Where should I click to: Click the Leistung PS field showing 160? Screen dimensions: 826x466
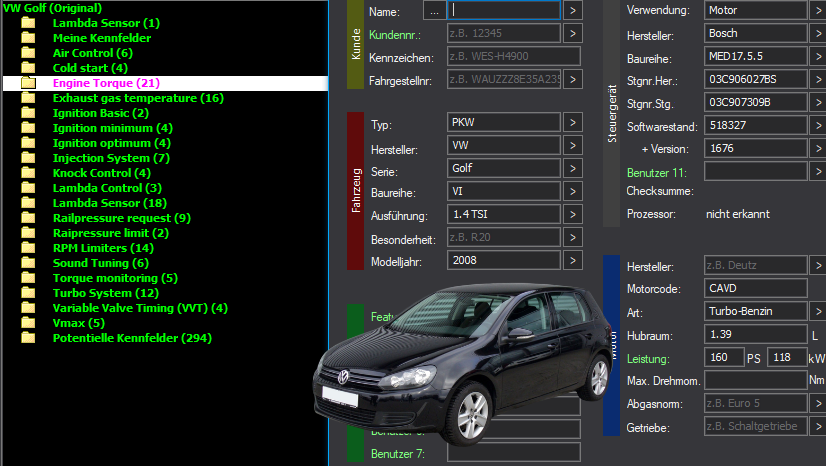(x=724, y=358)
